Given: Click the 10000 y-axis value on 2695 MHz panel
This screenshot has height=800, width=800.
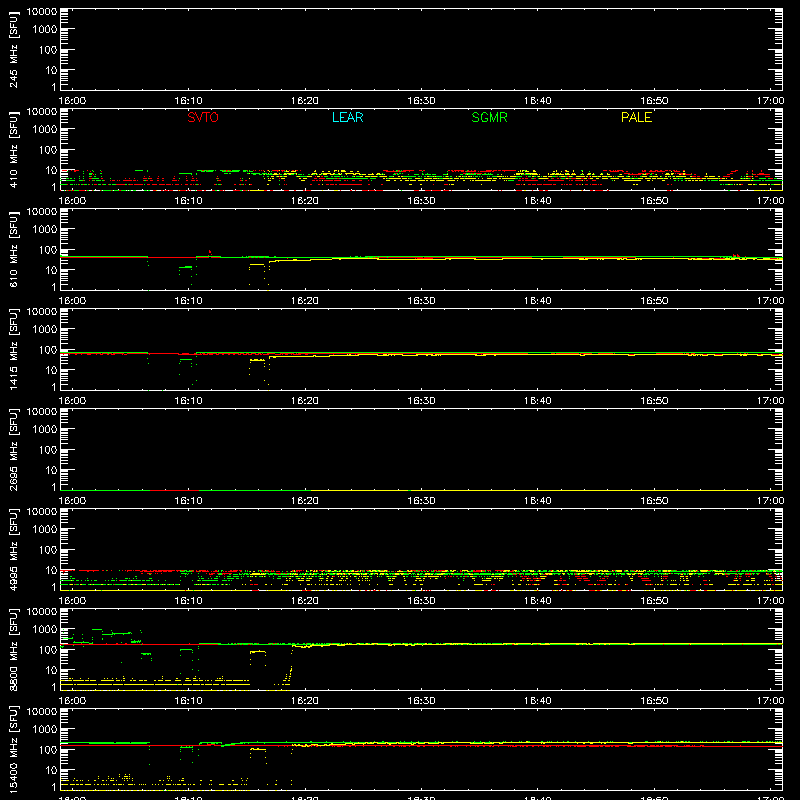Looking at the screenshot, I should [42, 412].
